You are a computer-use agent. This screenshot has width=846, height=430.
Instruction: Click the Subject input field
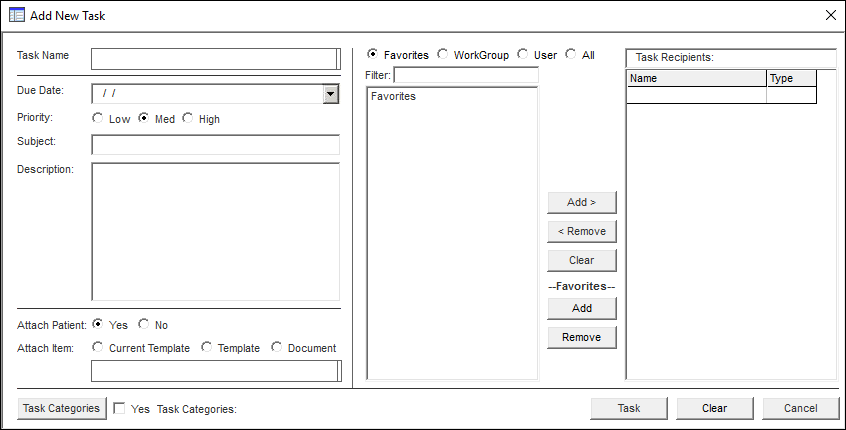(216, 145)
